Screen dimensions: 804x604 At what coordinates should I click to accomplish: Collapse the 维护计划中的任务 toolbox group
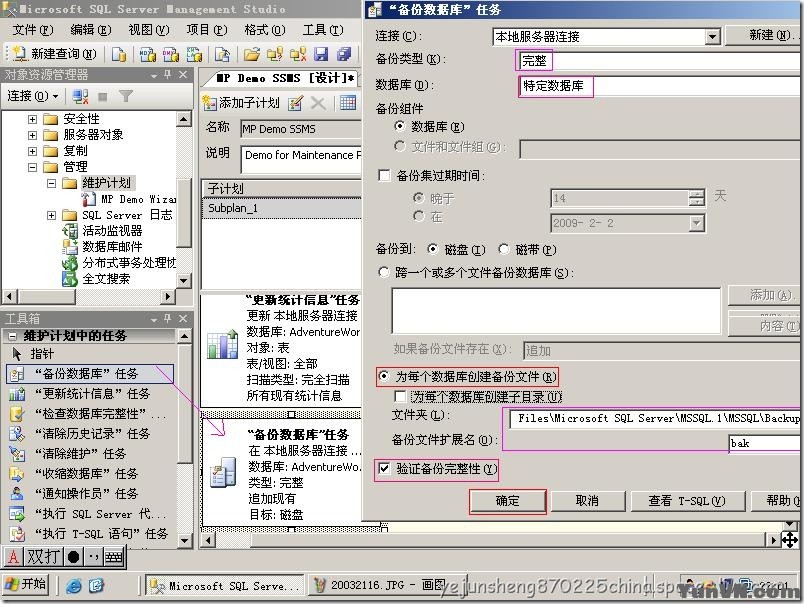coord(13,336)
